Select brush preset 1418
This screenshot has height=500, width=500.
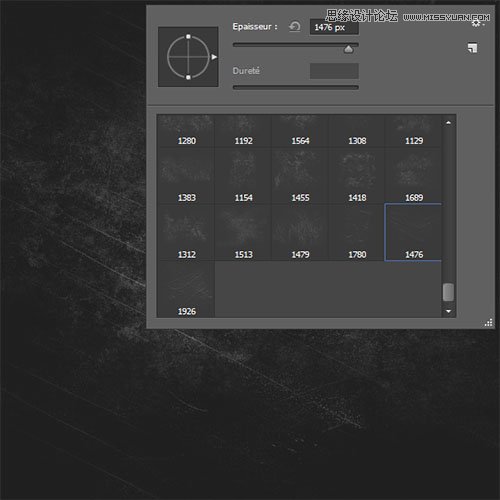click(357, 176)
